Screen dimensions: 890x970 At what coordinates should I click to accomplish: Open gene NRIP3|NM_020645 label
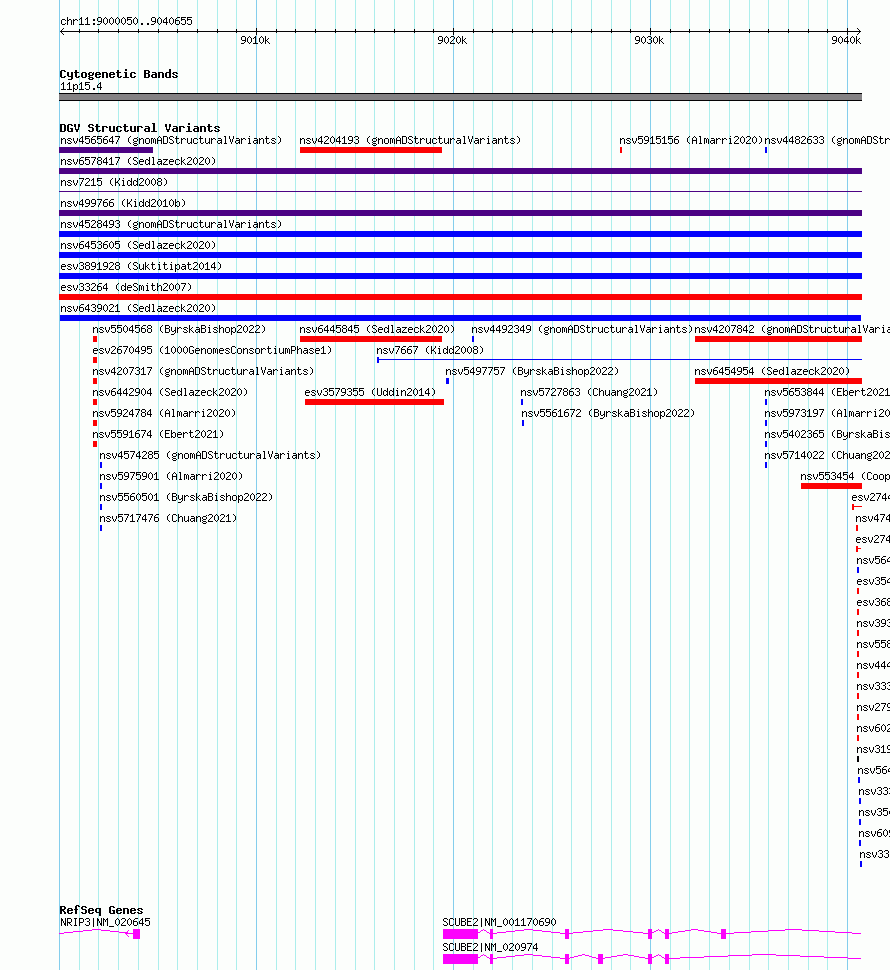tap(105, 922)
